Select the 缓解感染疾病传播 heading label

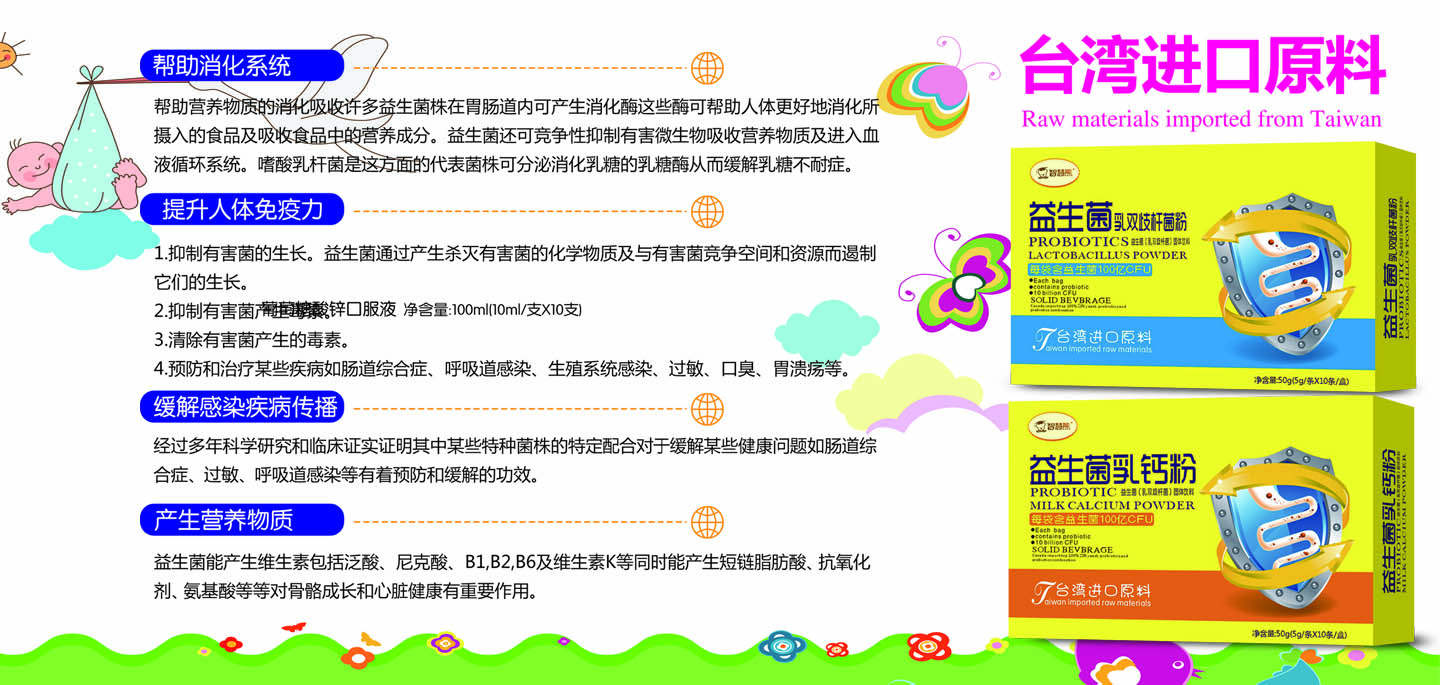click(x=241, y=407)
